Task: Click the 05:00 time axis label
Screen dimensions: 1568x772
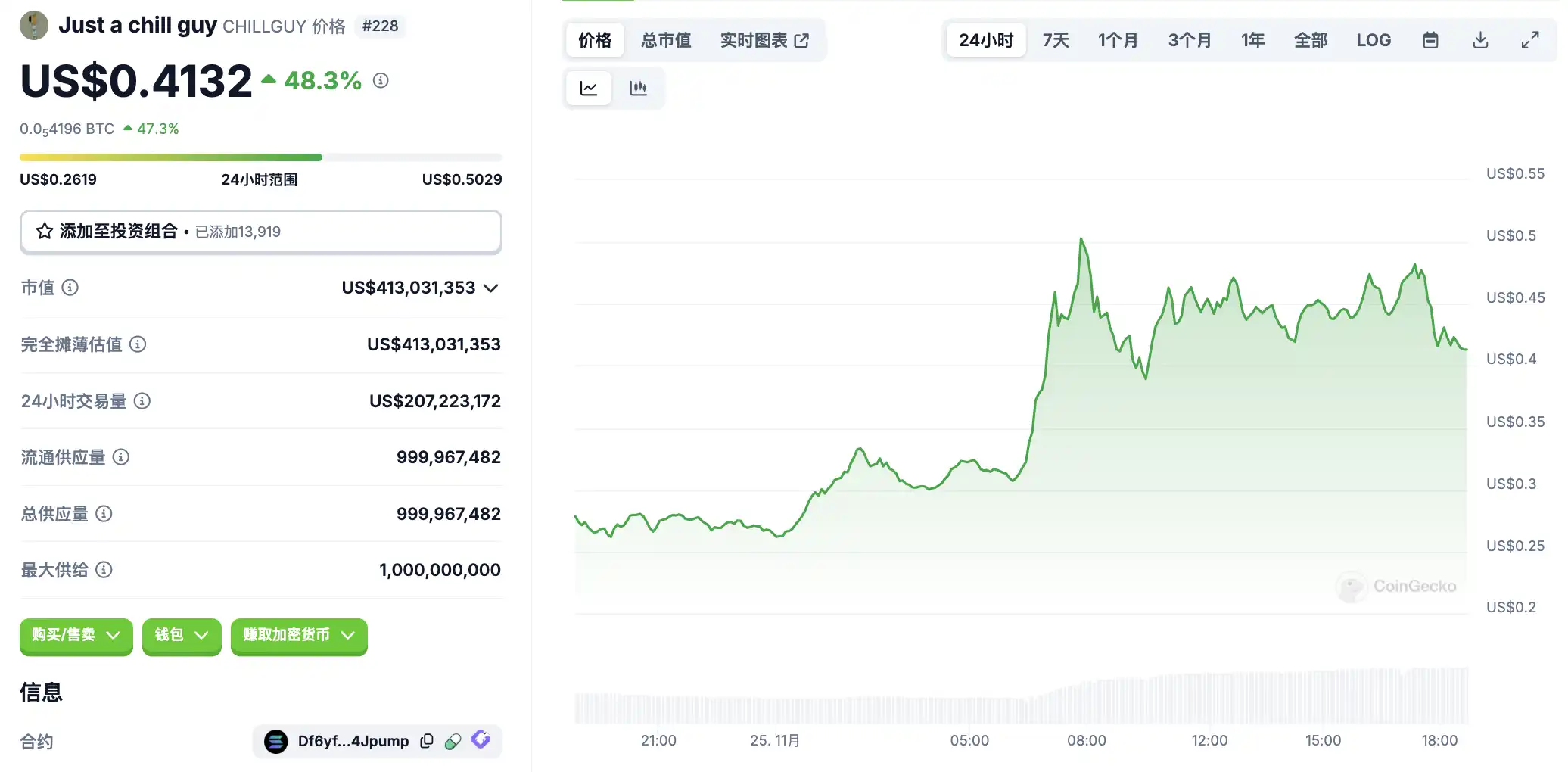Action: [x=969, y=740]
